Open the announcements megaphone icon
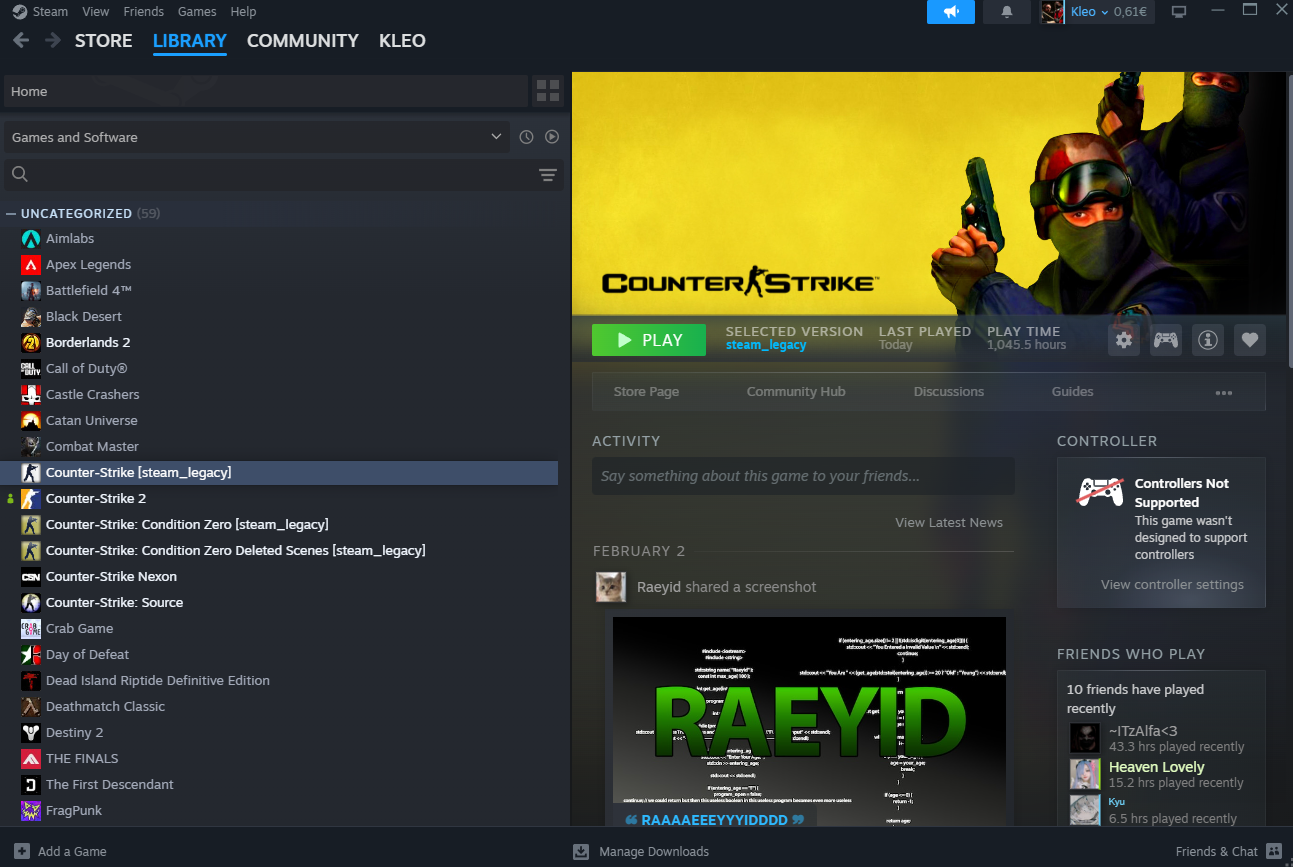Image resolution: width=1293 pixels, height=867 pixels. click(950, 12)
